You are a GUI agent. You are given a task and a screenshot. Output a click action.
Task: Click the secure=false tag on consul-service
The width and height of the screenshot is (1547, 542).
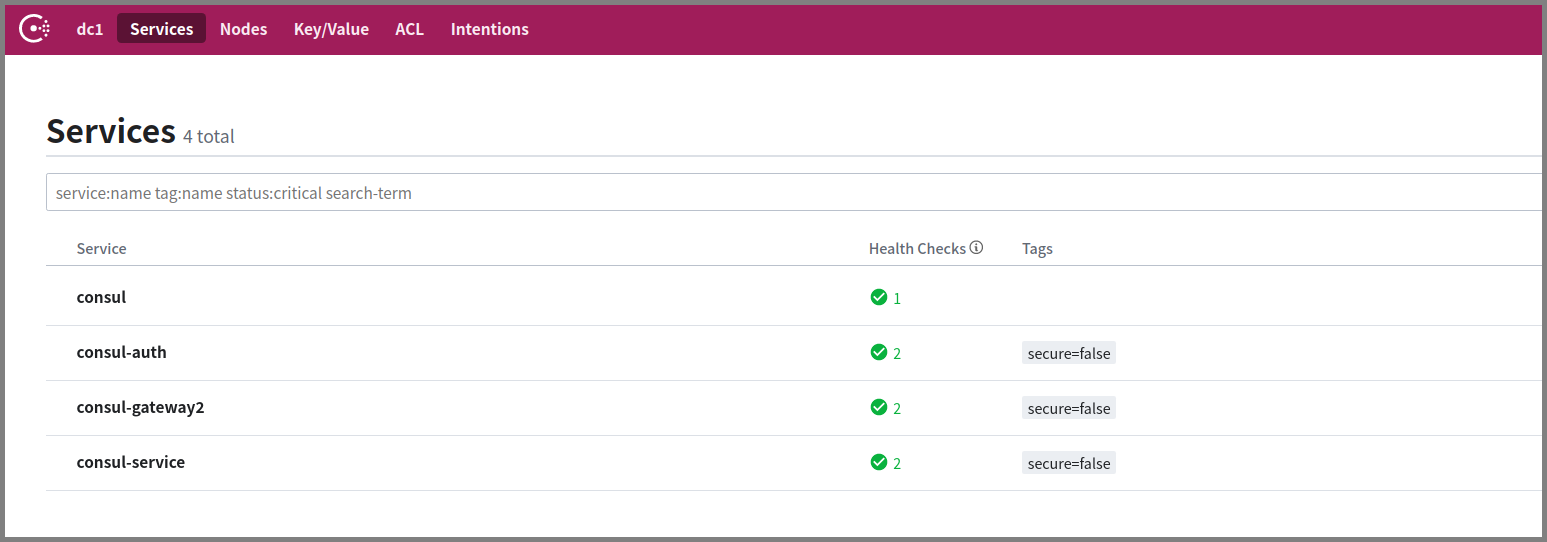click(x=1069, y=463)
